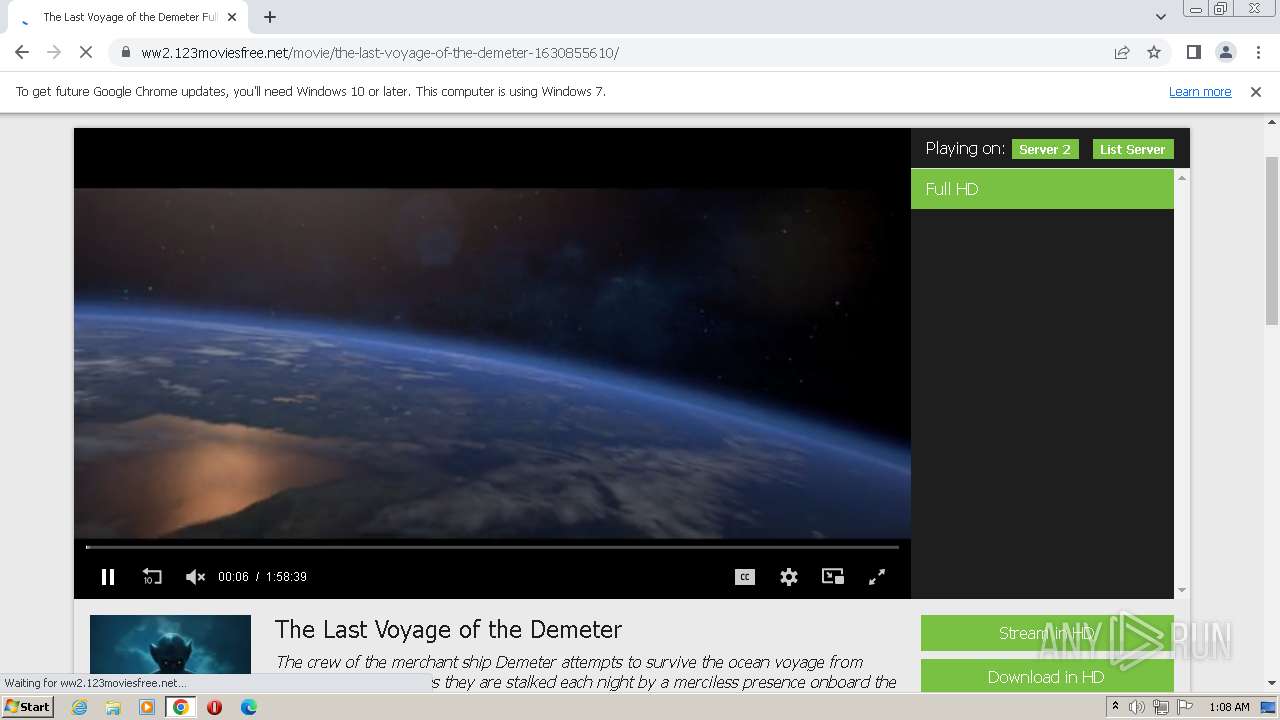Image resolution: width=1280 pixels, height=720 pixels.
Task: Switch to Chrome in taskbar
Action: click(x=181, y=707)
